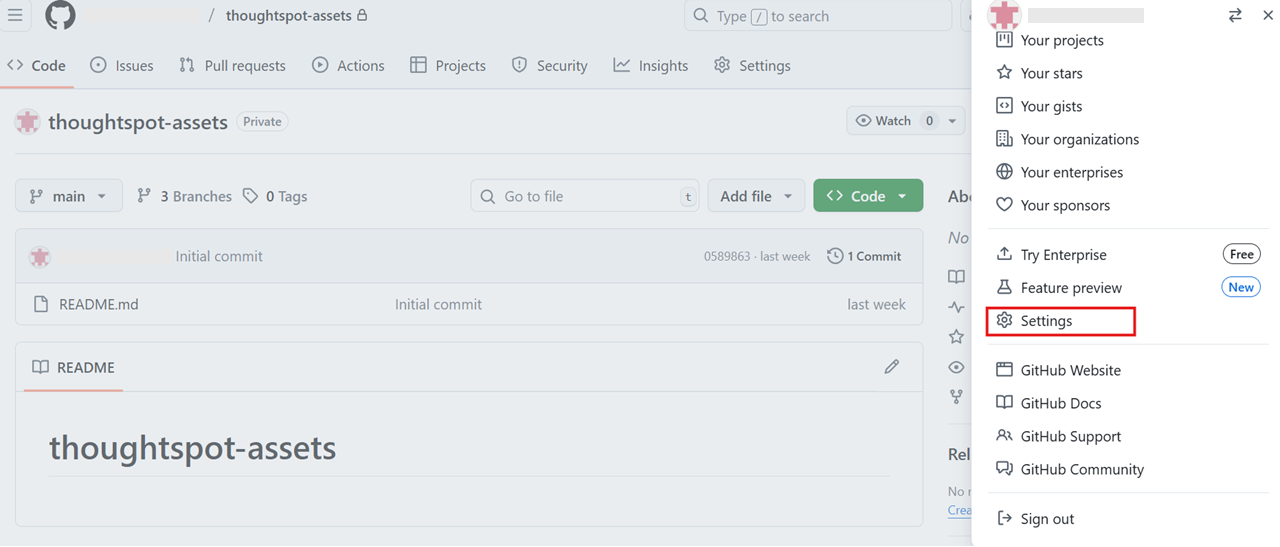Expand the Watch options dropdown arrow

(953, 121)
